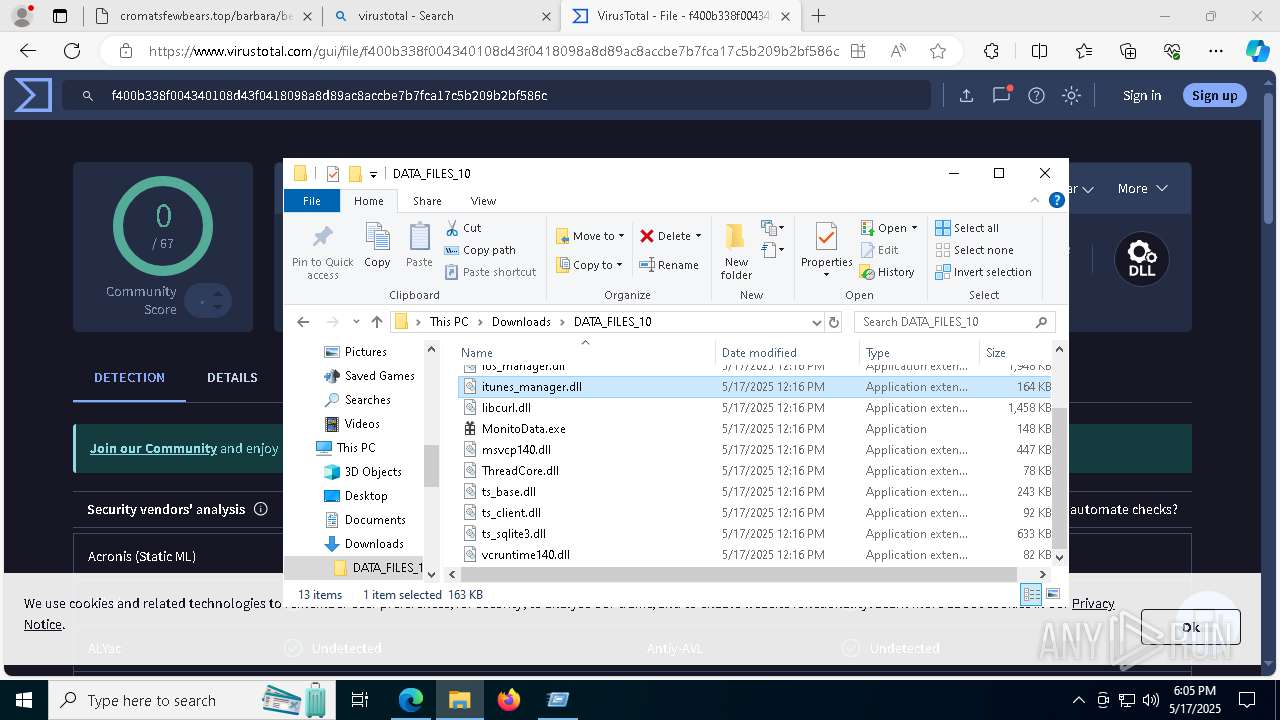This screenshot has height=720, width=1280.
Task: Switch to details view layout
Action: pos(1031,594)
